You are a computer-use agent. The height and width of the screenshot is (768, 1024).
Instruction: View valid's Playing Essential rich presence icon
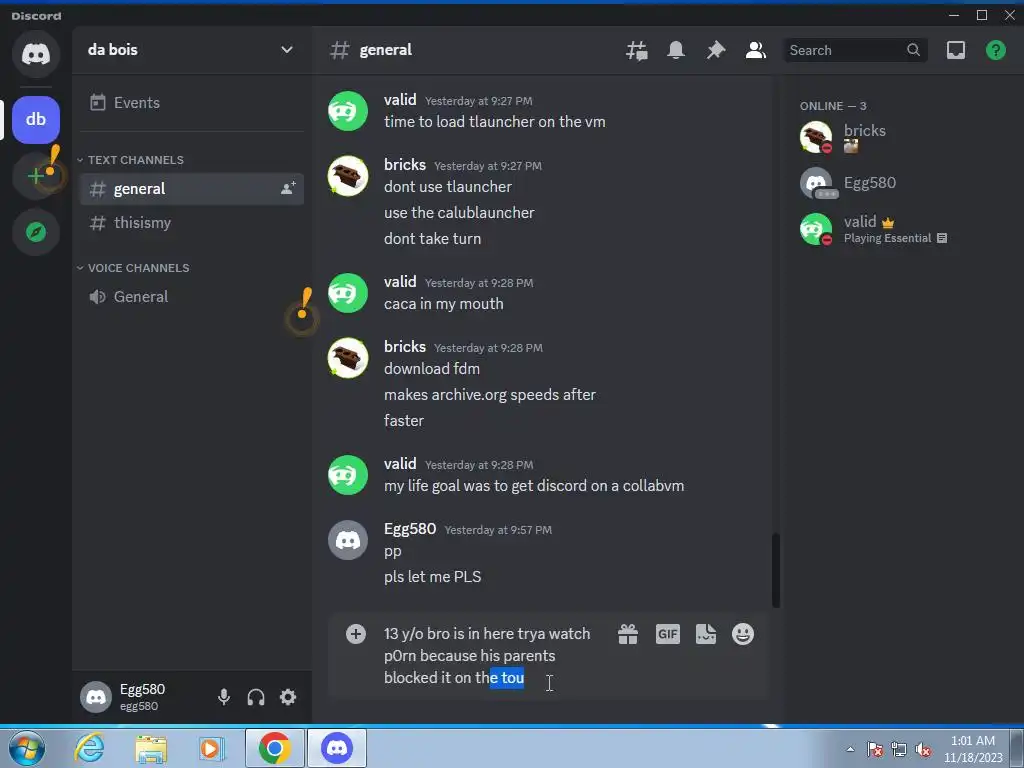[942, 238]
